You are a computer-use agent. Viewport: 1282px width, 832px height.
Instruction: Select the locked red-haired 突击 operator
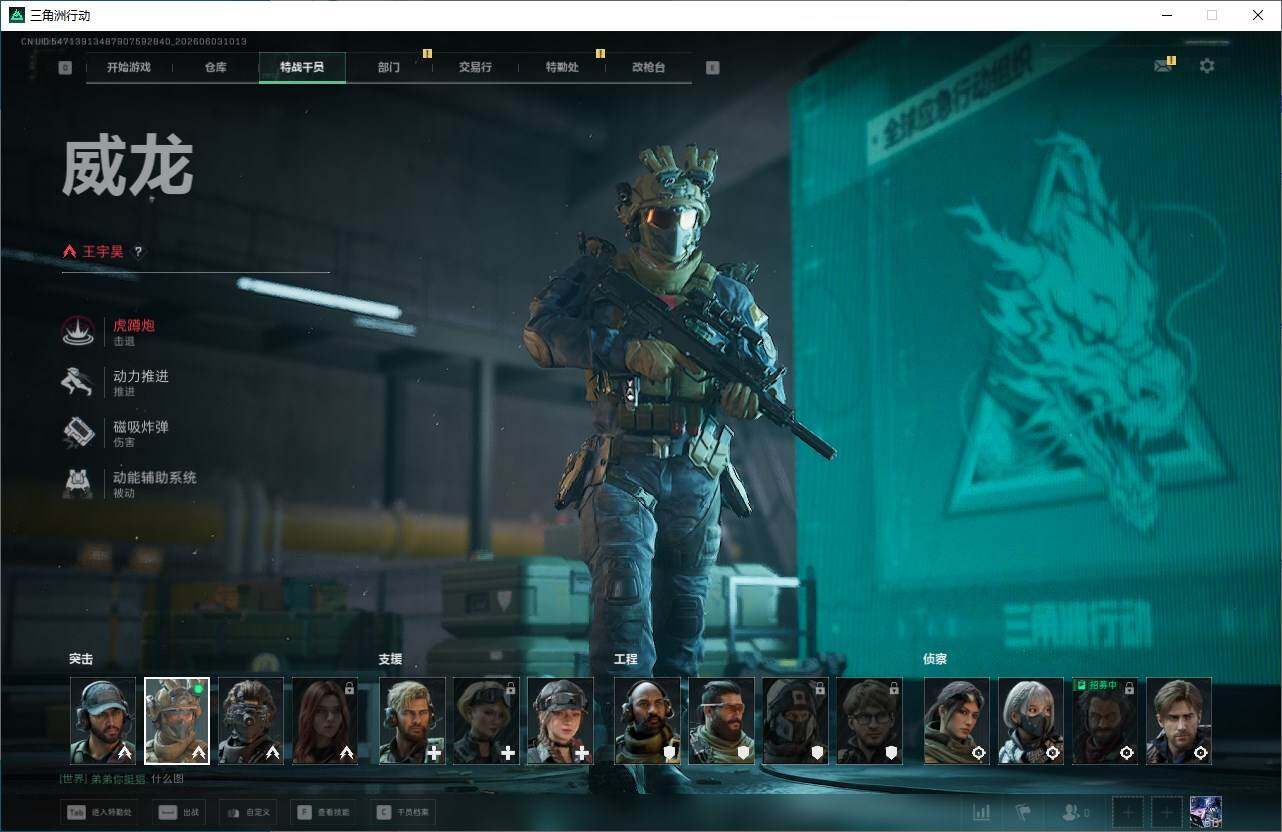(x=325, y=721)
